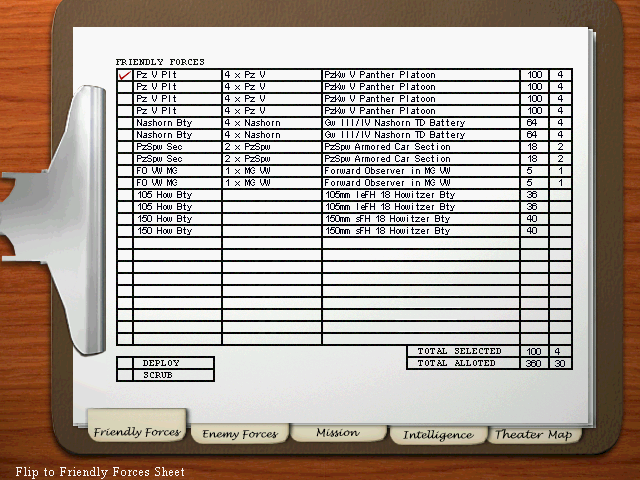Click the second FO VW MG name cell
The image size is (640, 480).
tap(177, 182)
